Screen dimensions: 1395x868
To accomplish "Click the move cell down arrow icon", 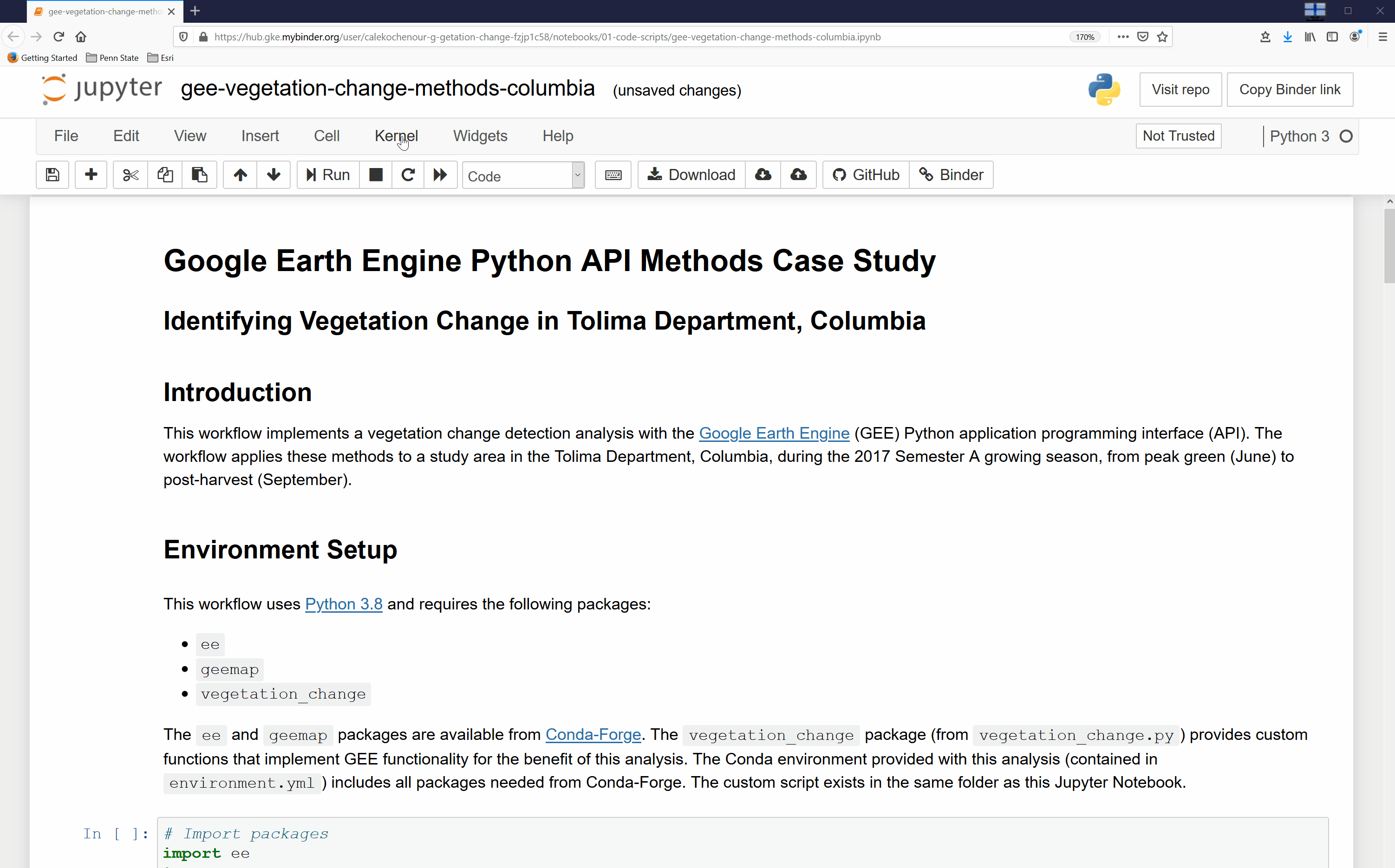I will pos(273,175).
